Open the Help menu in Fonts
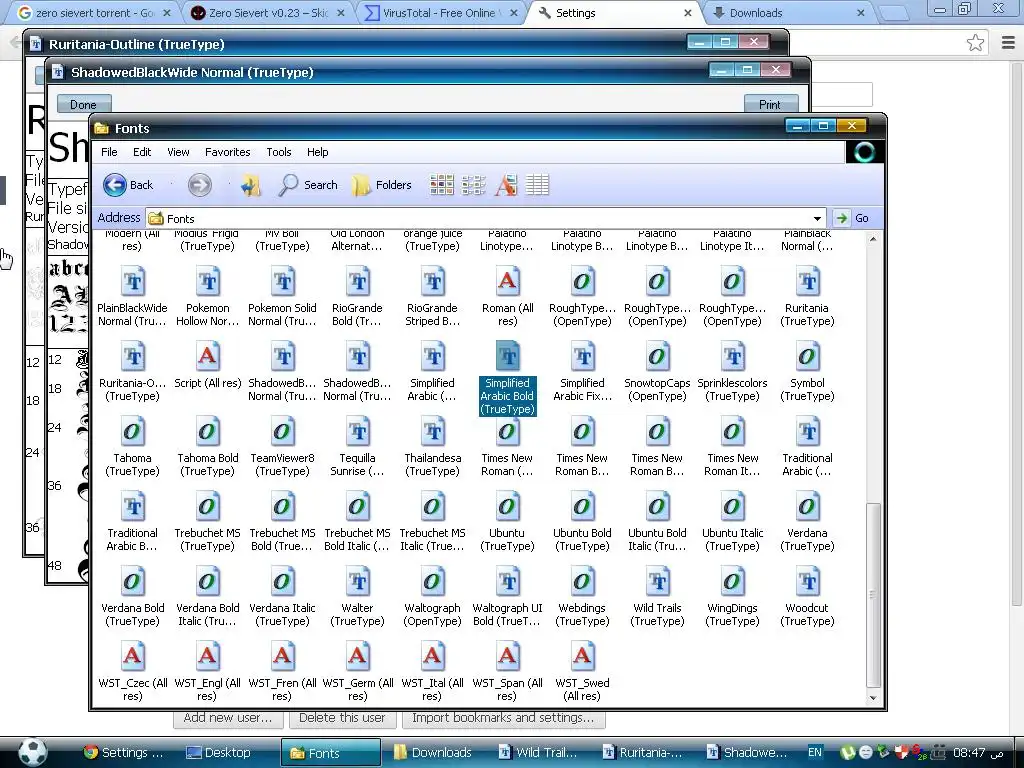The height and width of the screenshot is (768, 1024). (317, 152)
